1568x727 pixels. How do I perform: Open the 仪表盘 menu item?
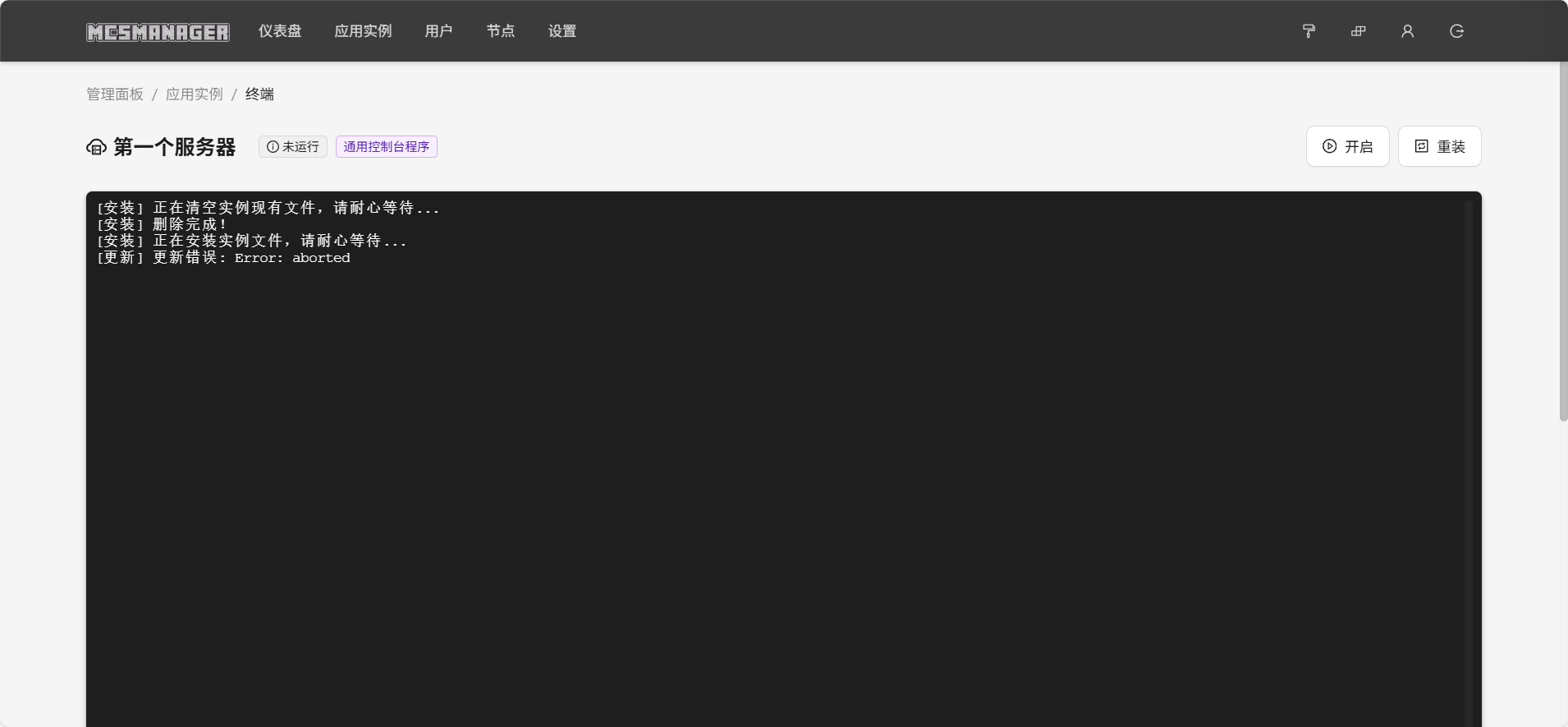tap(280, 31)
